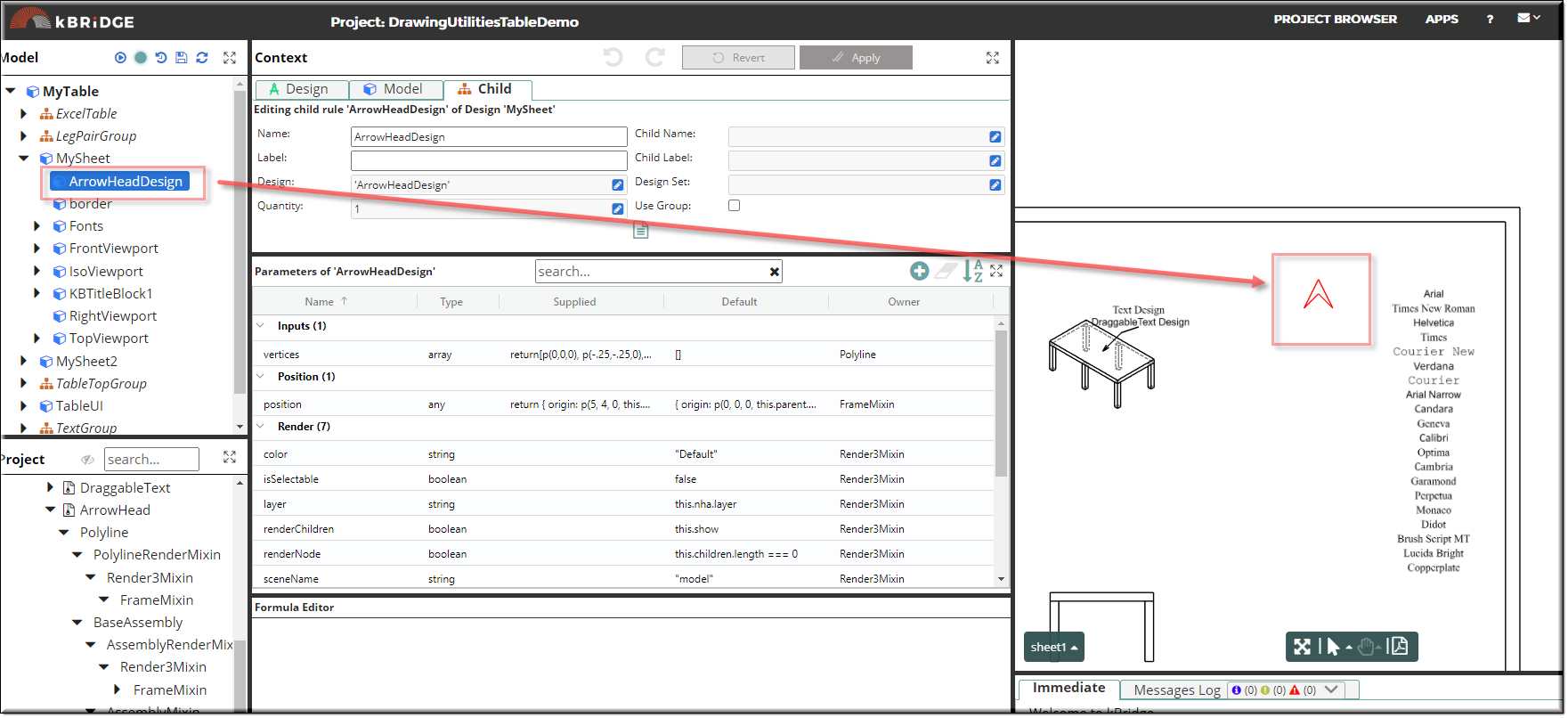The height and width of the screenshot is (718, 1568).
Task: Click the Model panel refresh icon
Action: click(202, 58)
